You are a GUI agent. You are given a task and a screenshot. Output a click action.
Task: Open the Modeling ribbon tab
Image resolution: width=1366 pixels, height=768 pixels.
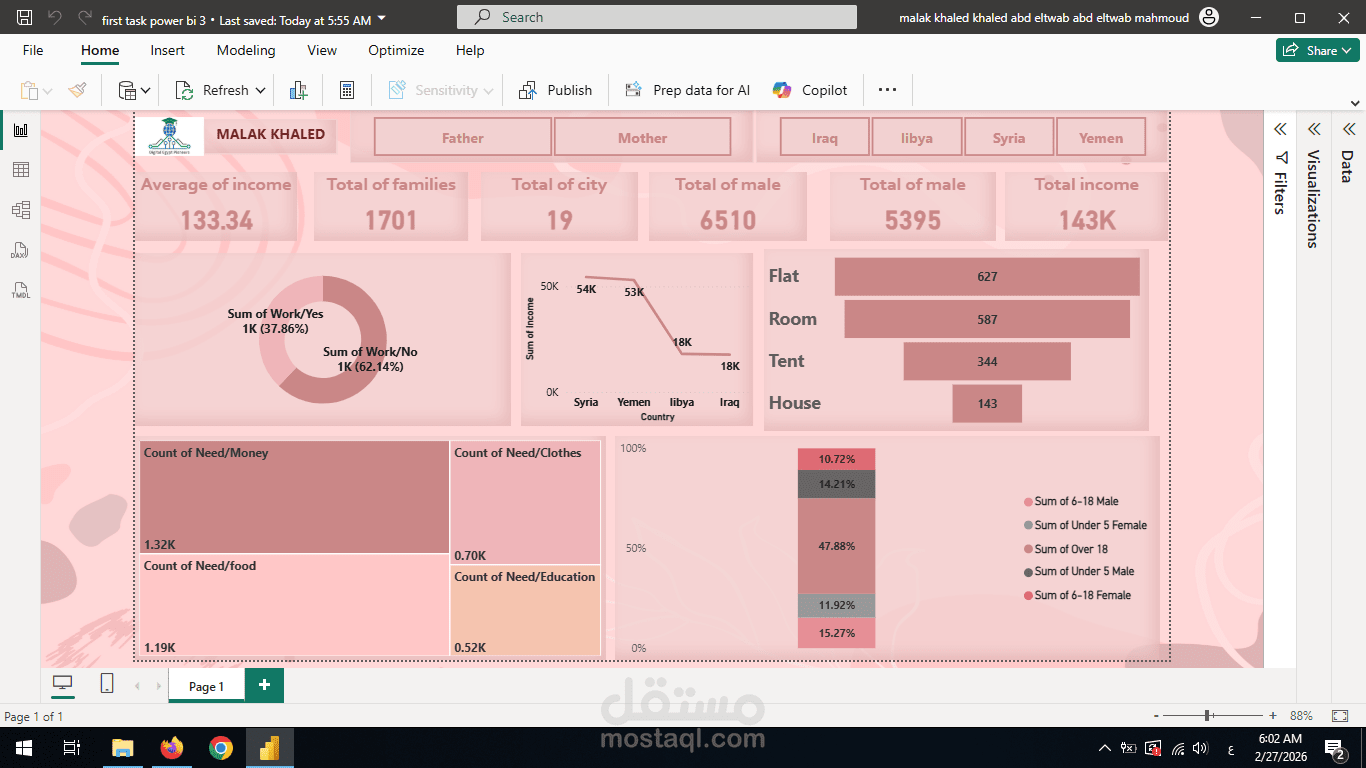[246, 50]
